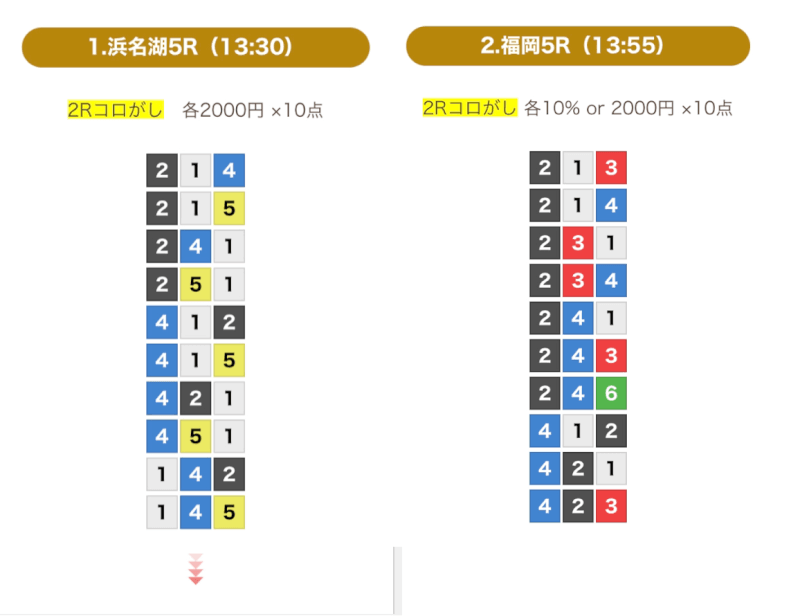Image resolution: width=800 pixels, height=616 pixels.
Task: Select the 各2000円 ×10点 text
Action: pyautogui.click(x=253, y=110)
